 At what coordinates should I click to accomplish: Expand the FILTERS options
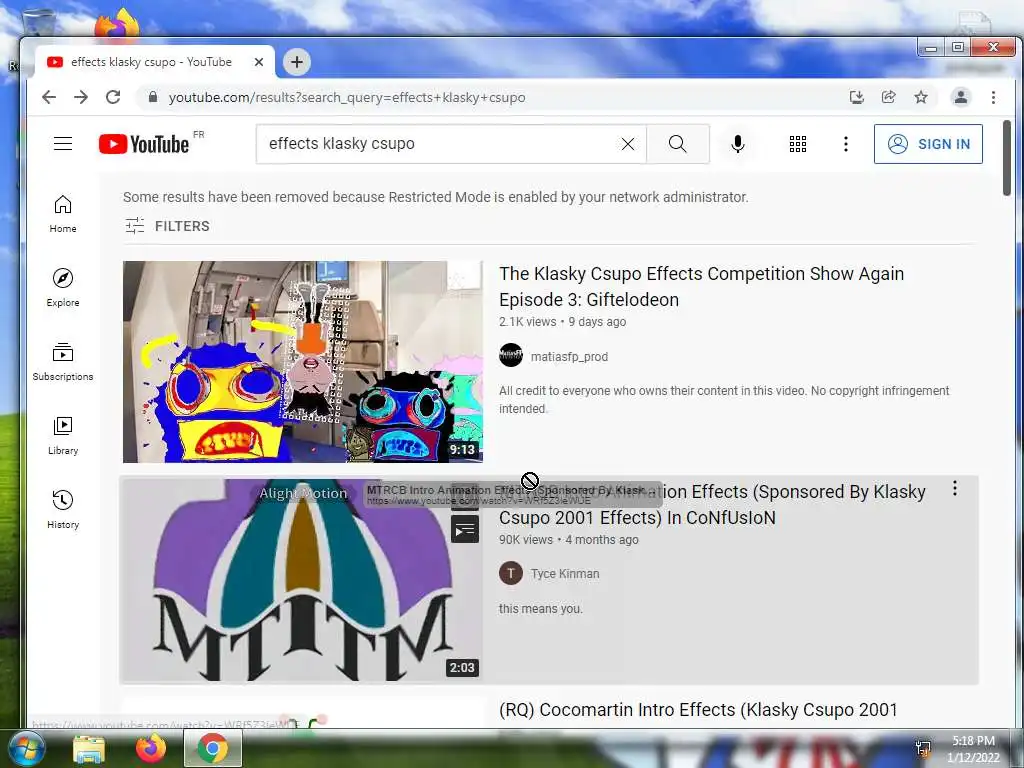click(167, 226)
